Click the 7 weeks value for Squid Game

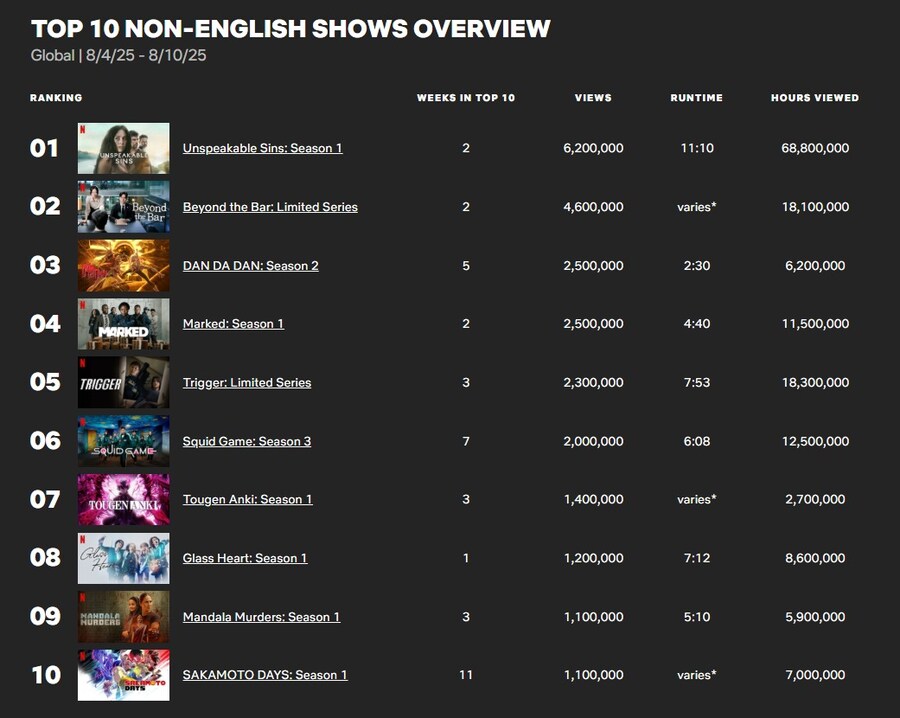point(466,441)
